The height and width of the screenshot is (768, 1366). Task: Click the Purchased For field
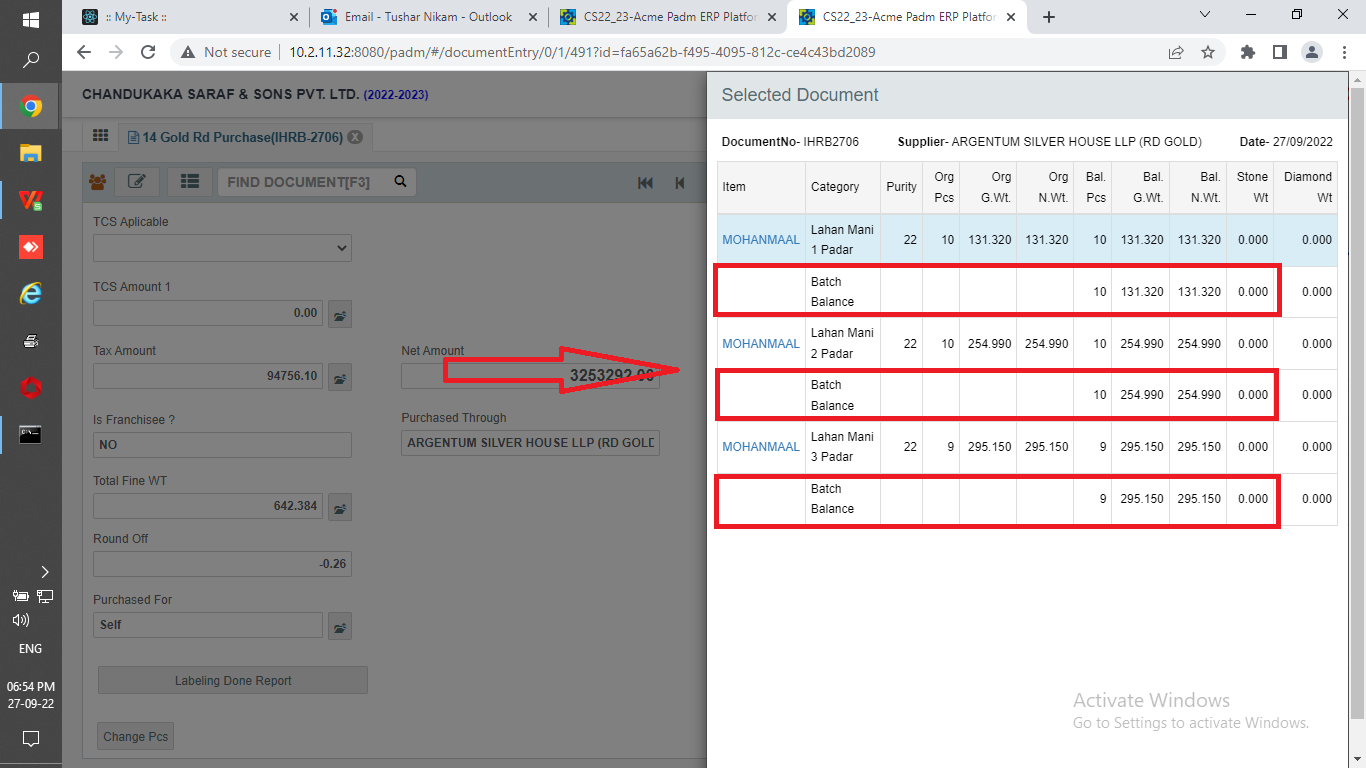tap(208, 625)
